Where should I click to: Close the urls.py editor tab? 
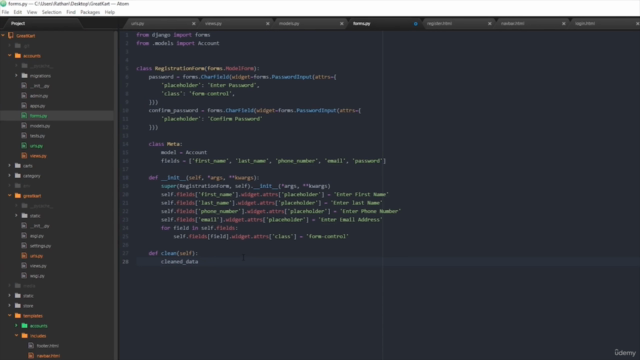point(193,24)
